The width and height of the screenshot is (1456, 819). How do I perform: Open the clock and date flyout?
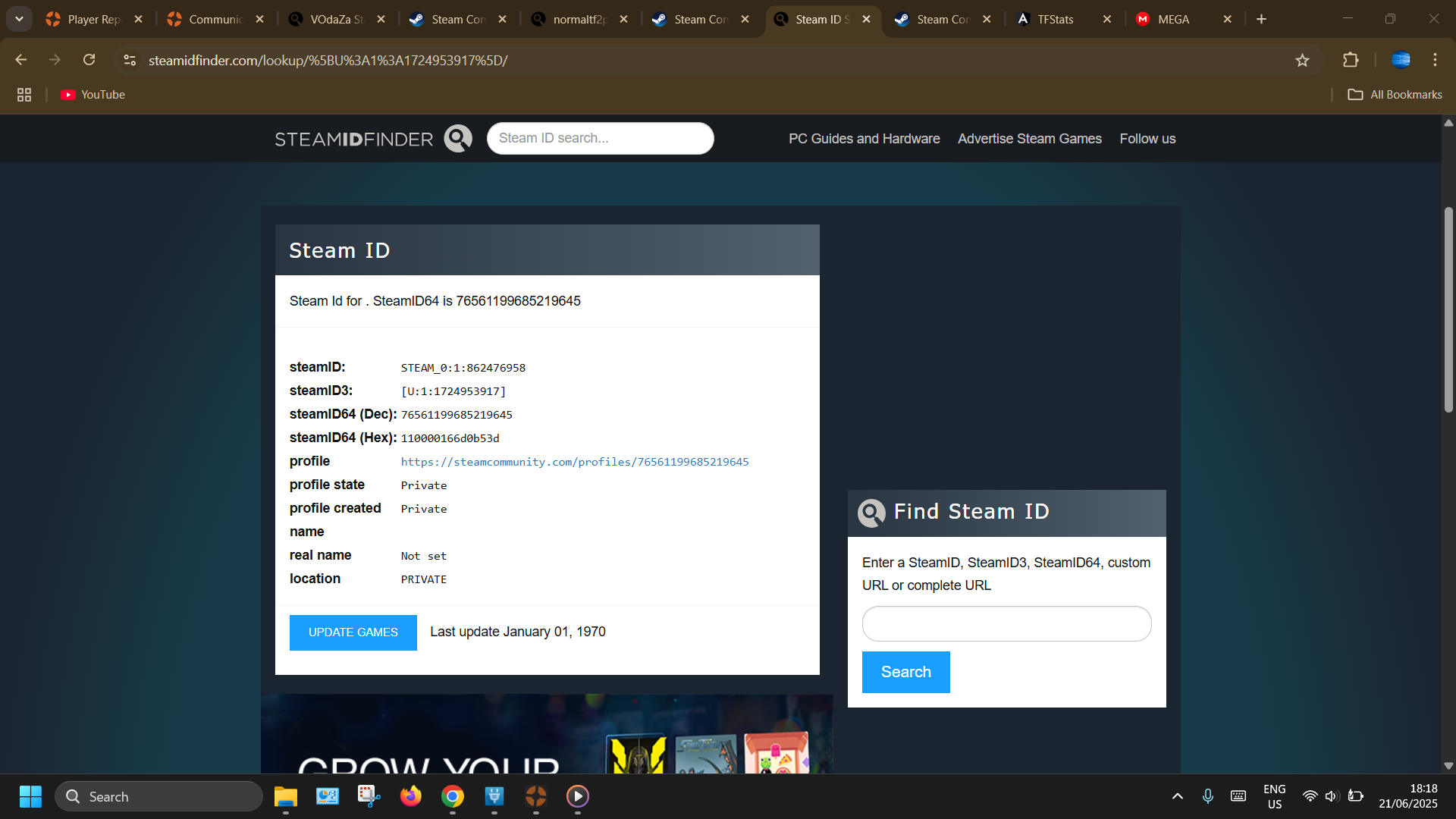coord(1408,796)
